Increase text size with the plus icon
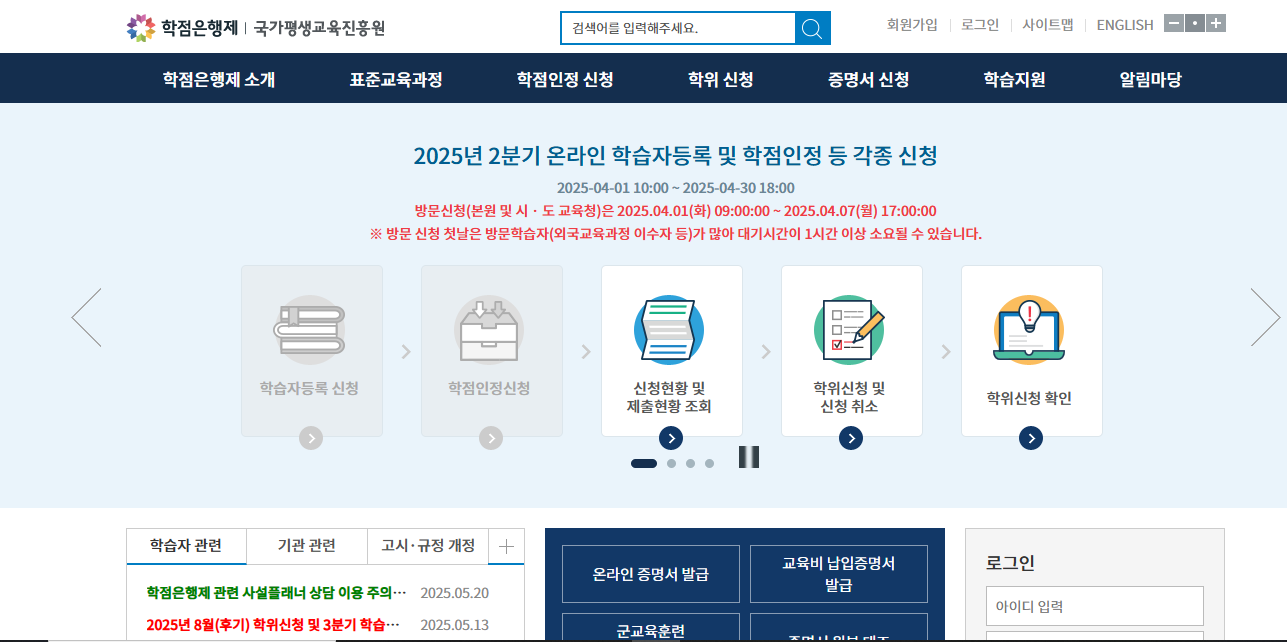1287x642 pixels. [1216, 21]
